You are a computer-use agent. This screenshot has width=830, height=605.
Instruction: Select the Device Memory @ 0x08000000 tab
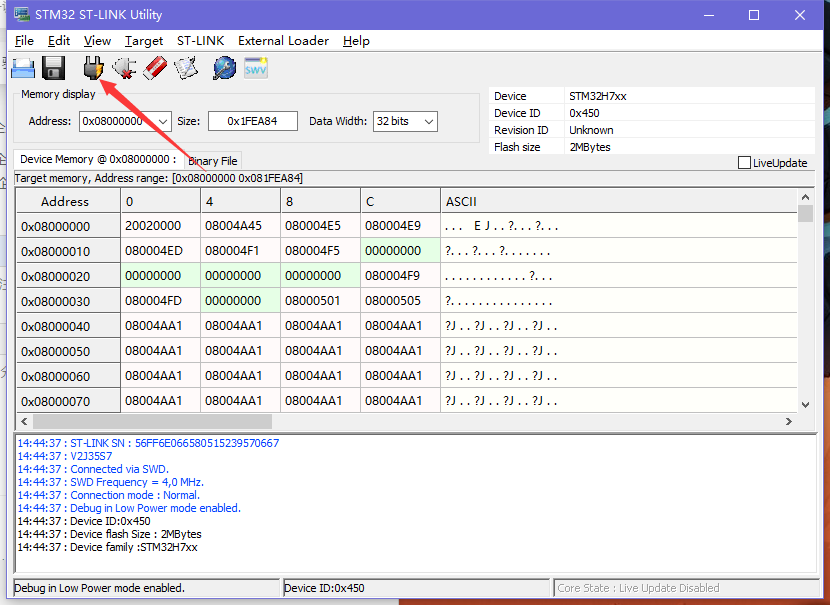(x=98, y=159)
